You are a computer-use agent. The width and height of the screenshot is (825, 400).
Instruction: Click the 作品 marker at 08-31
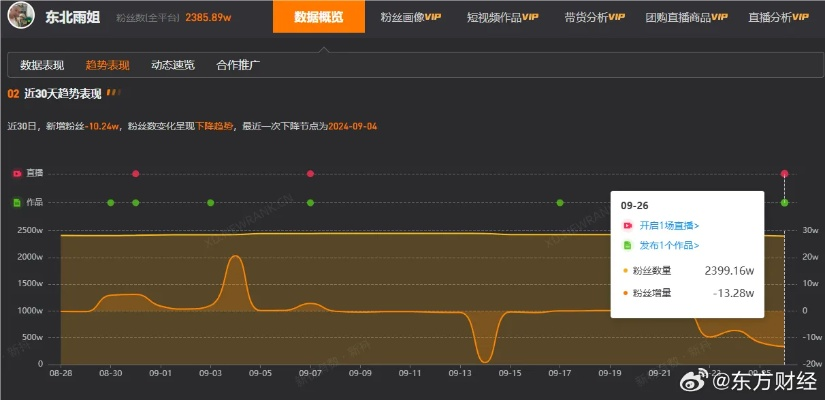coord(136,203)
